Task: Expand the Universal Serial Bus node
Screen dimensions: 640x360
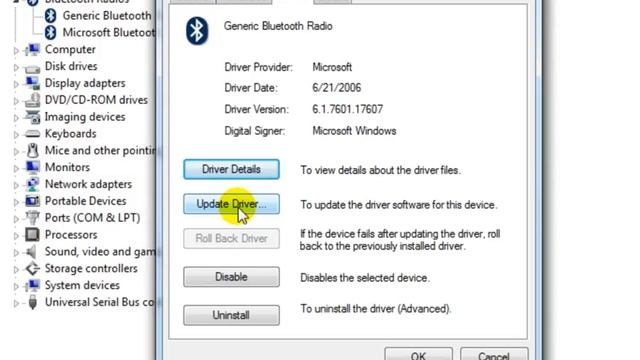Action: point(16,303)
